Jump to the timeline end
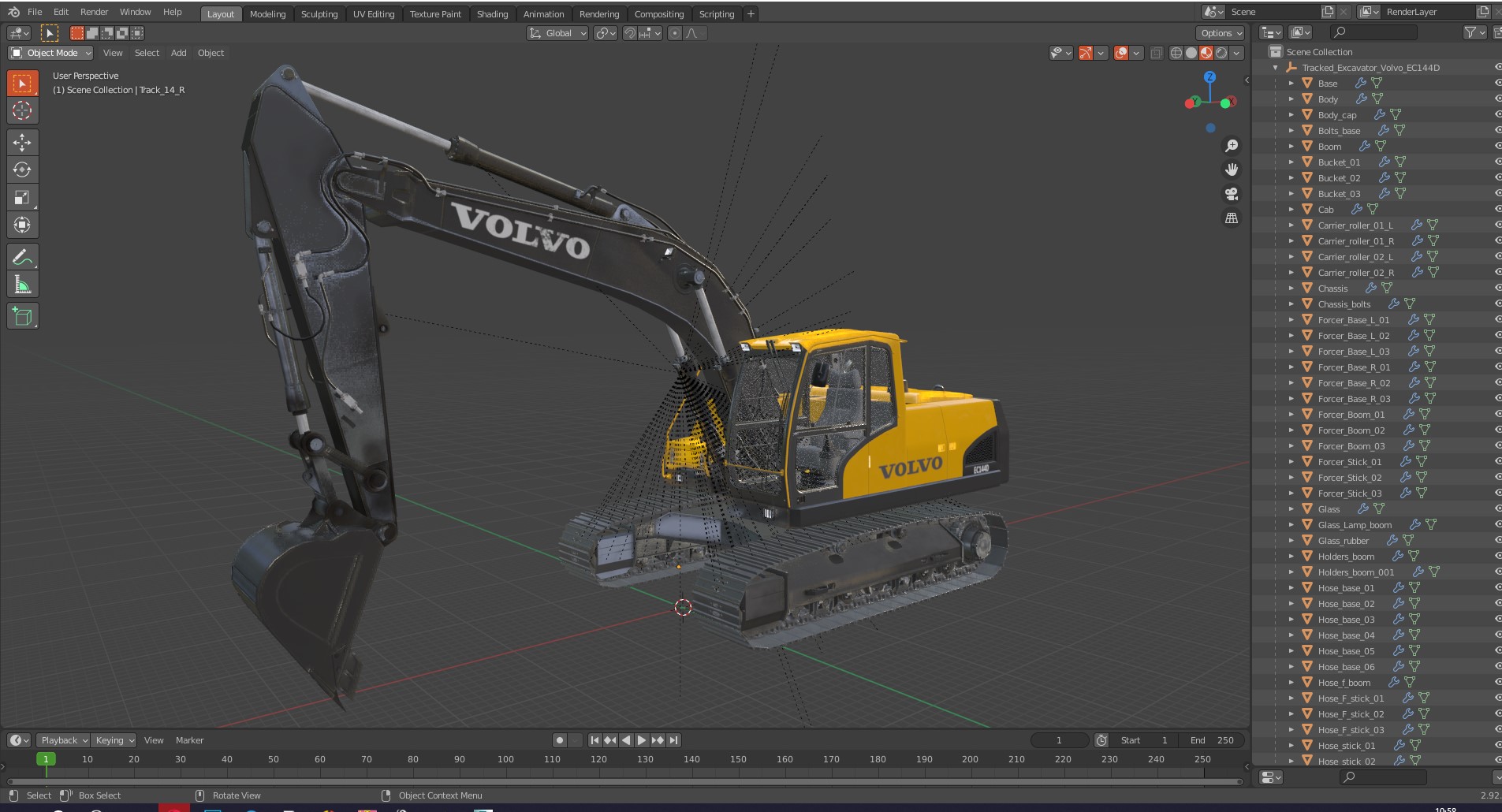 click(673, 740)
